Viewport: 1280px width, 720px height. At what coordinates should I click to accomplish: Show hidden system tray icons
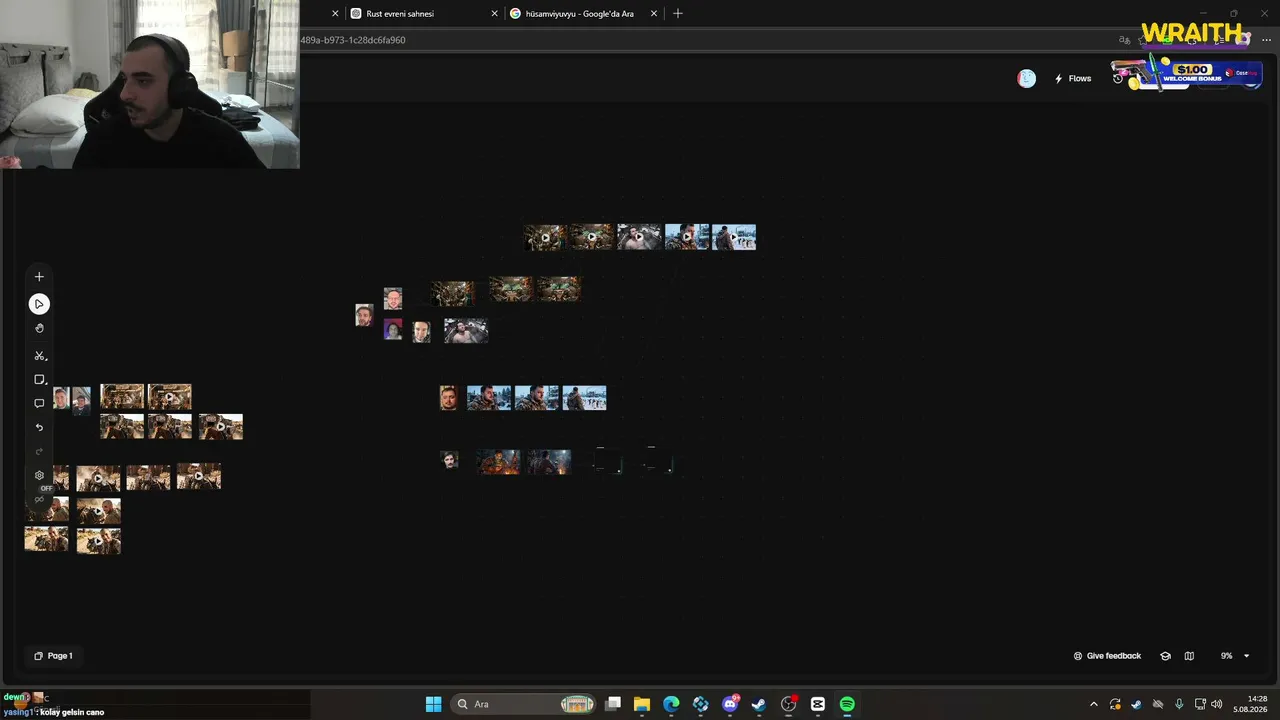click(x=1093, y=704)
